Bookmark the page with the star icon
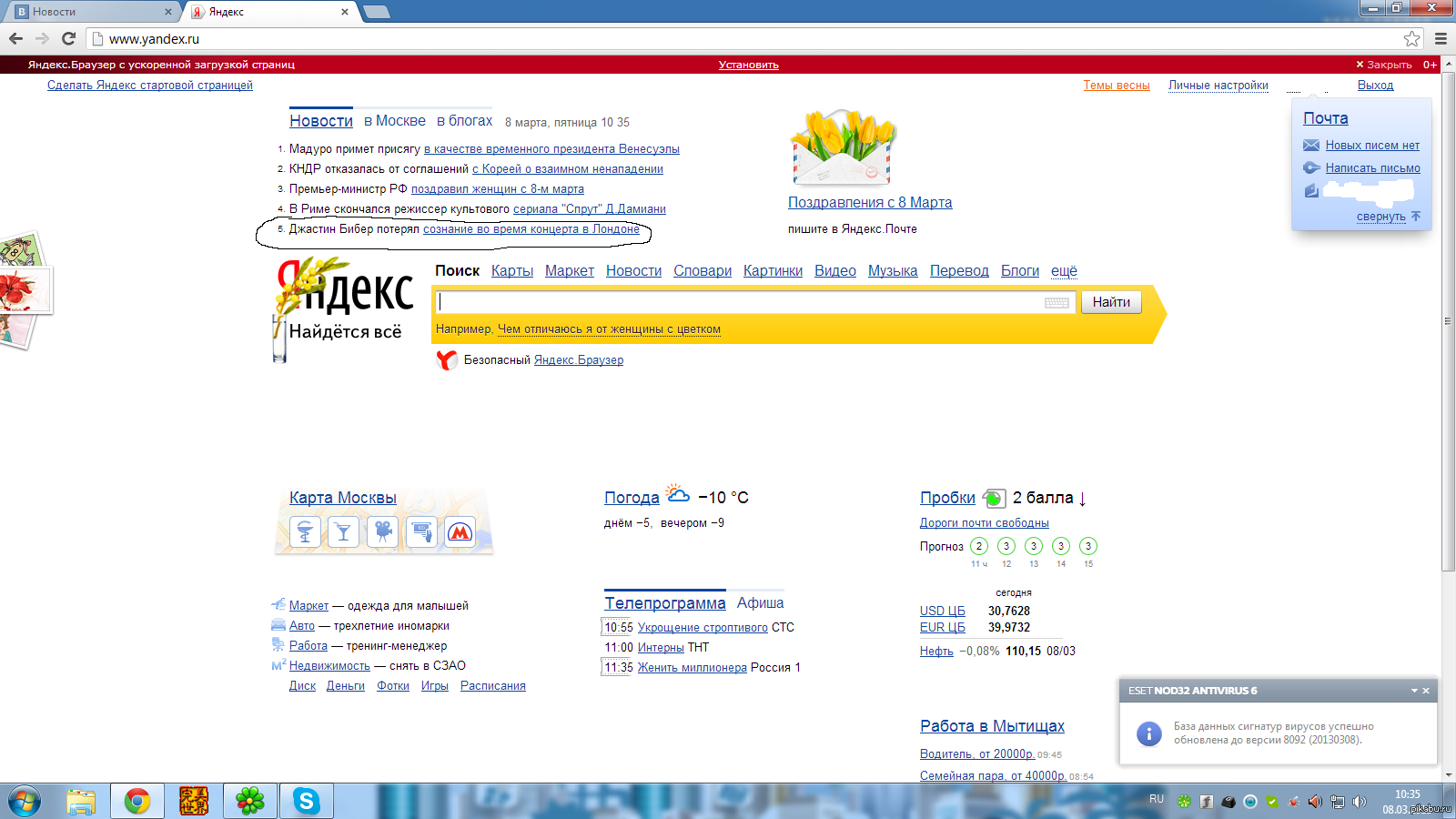 (1411, 38)
